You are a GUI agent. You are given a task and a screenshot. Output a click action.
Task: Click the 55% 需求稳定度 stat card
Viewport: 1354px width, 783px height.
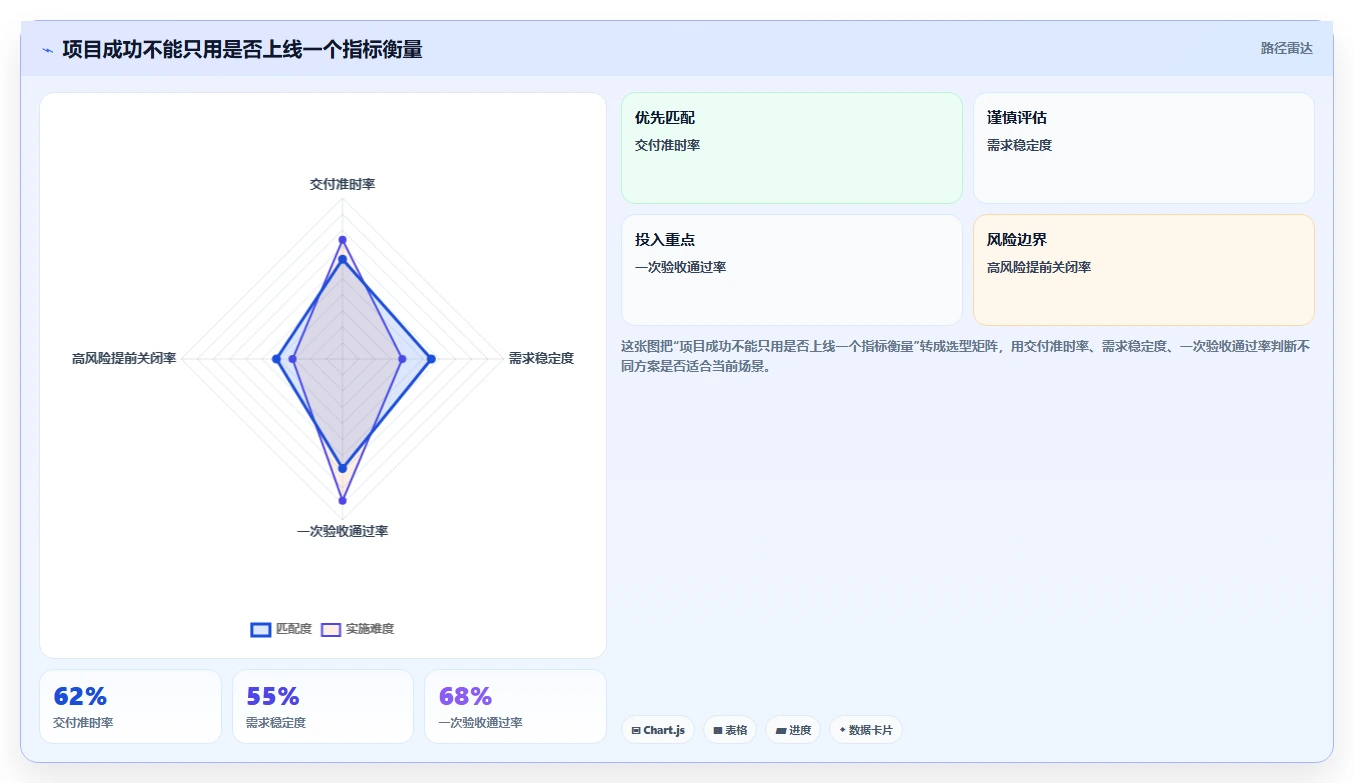pos(323,707)
